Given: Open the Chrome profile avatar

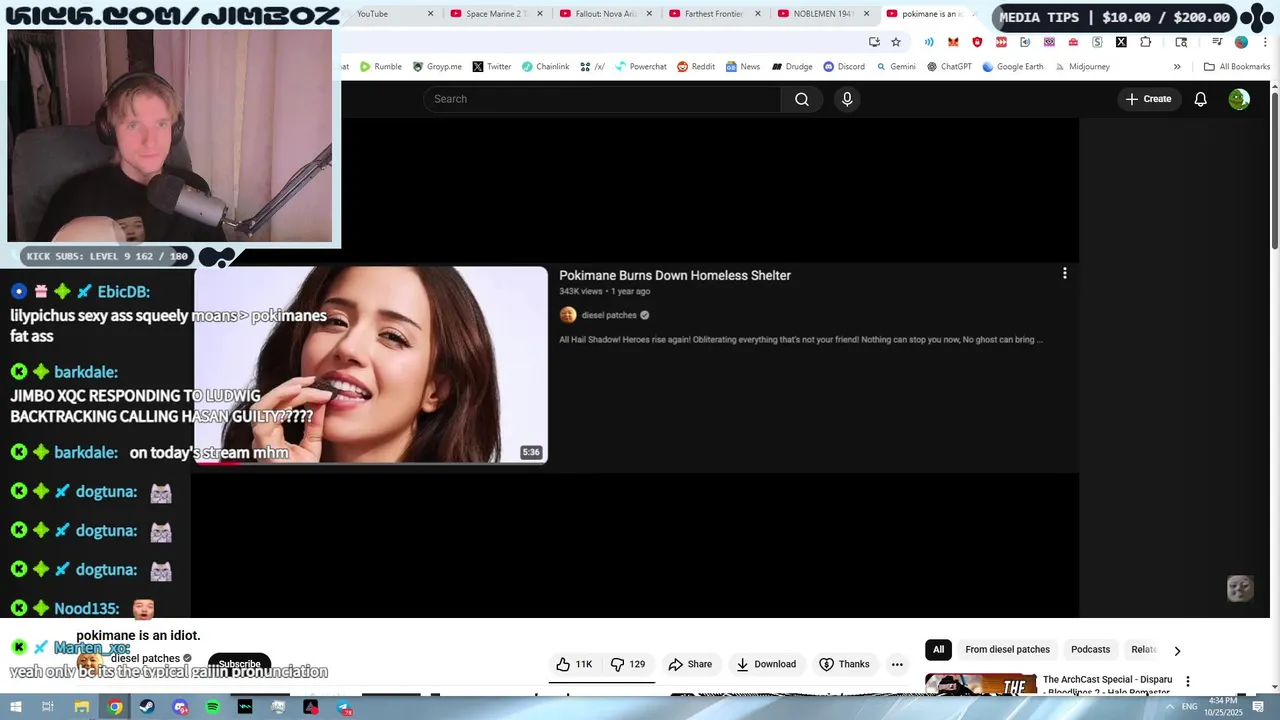Looking at the screenshot, I should (x=1241, y=42).
